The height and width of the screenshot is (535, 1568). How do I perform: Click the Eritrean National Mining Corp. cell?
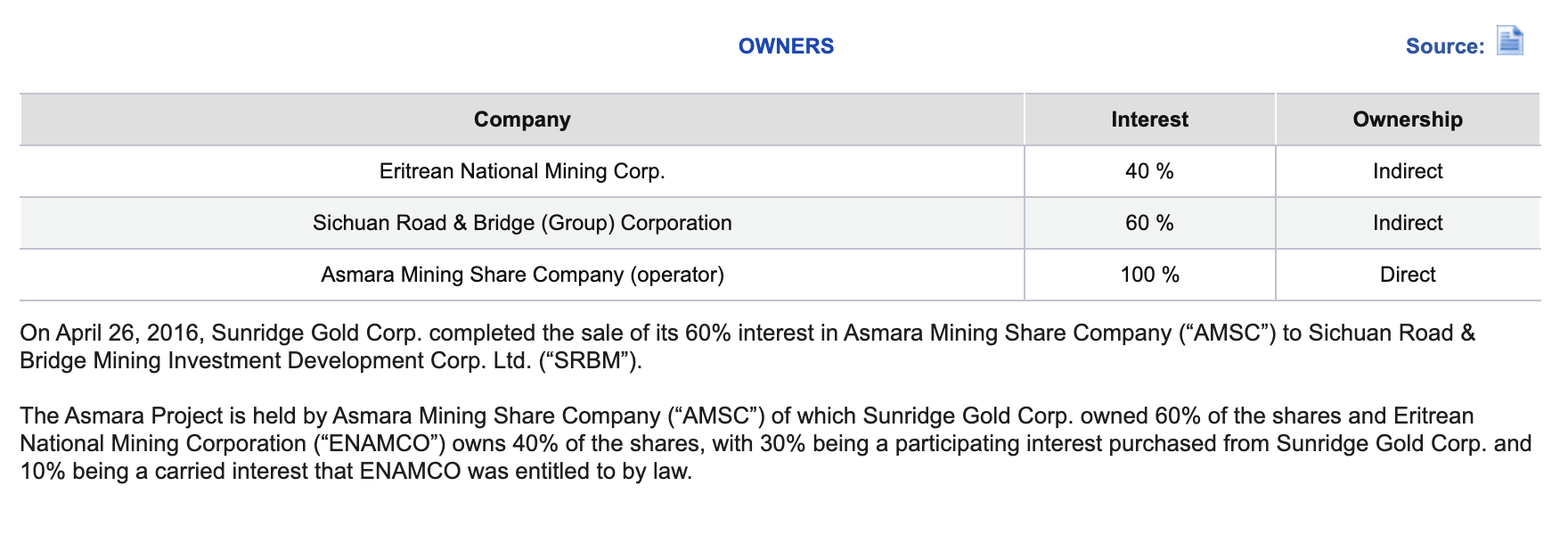coord(522,171)
